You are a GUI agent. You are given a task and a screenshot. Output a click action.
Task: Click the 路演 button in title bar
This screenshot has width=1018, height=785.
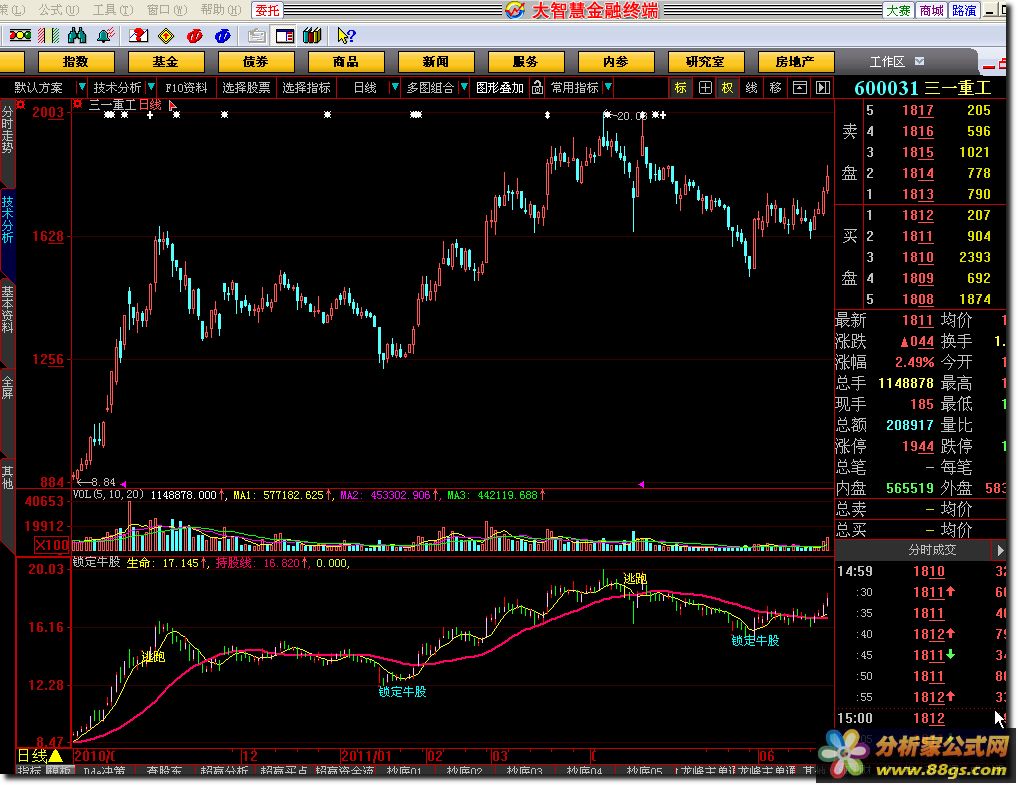click(964, 10)
